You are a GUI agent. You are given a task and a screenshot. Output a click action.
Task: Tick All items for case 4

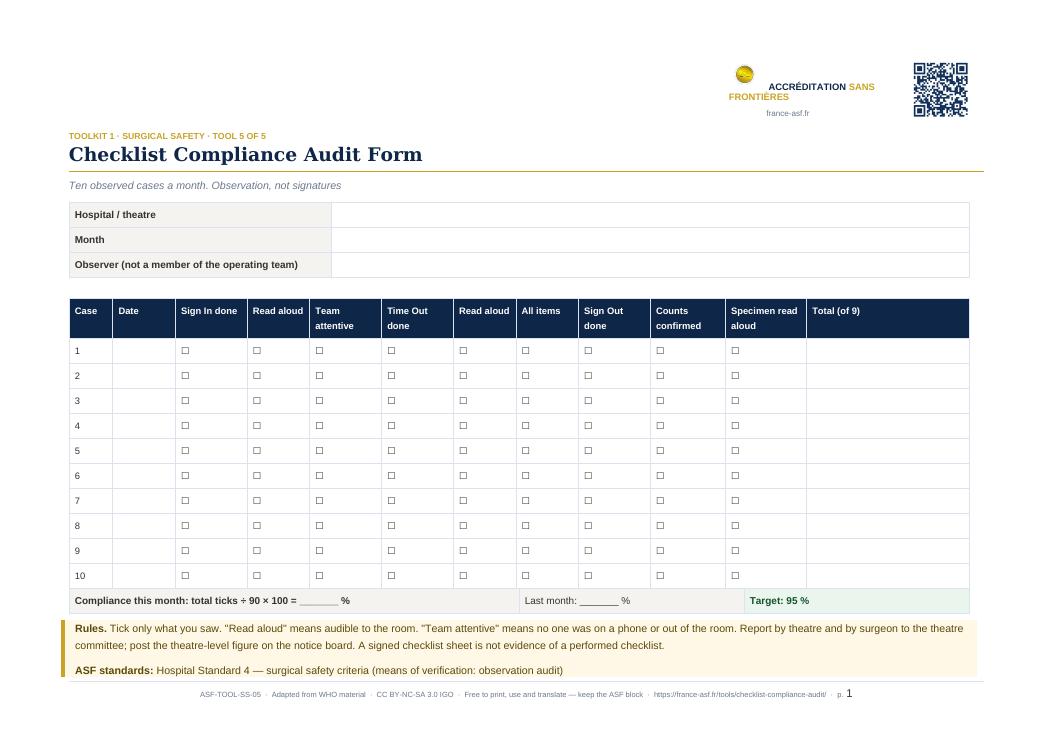[526, 425]
